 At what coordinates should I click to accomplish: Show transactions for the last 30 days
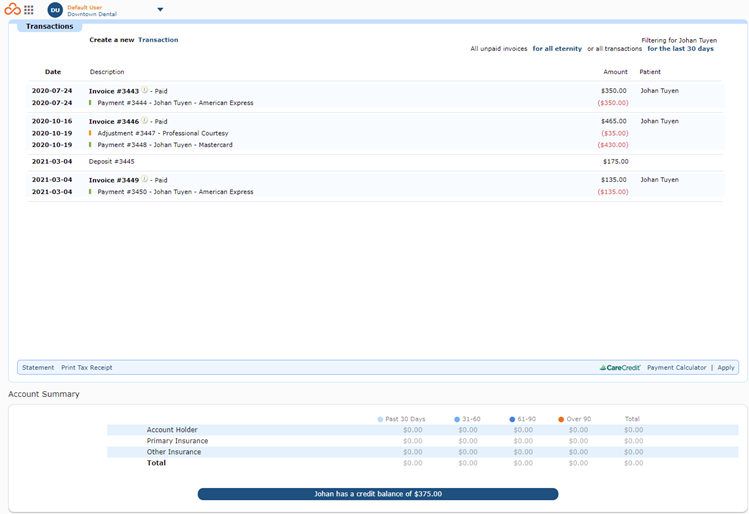pos(680,49)
